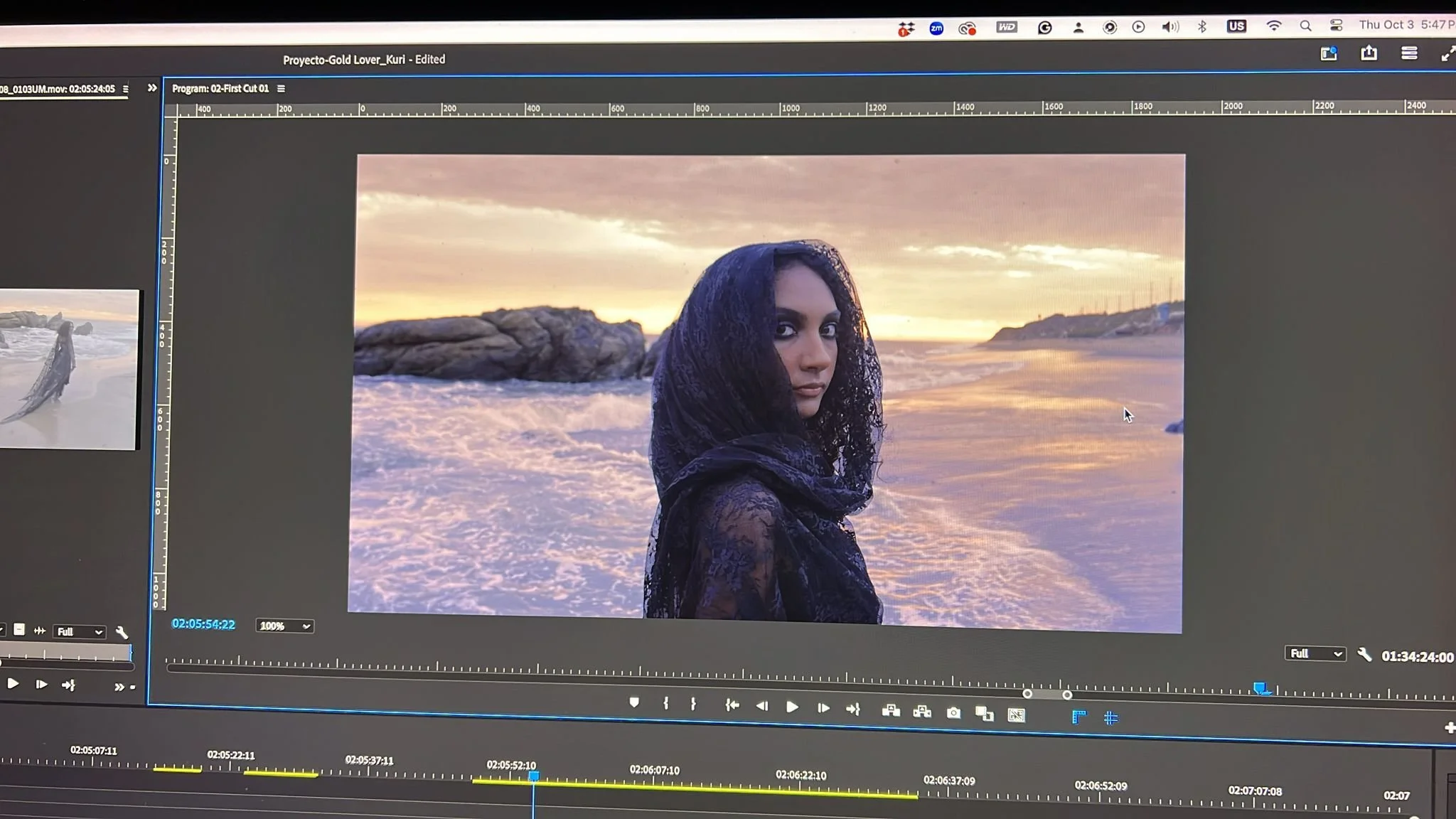Open the 100% zoom level dropdown
1456x819 pixels.
(284, 626)
